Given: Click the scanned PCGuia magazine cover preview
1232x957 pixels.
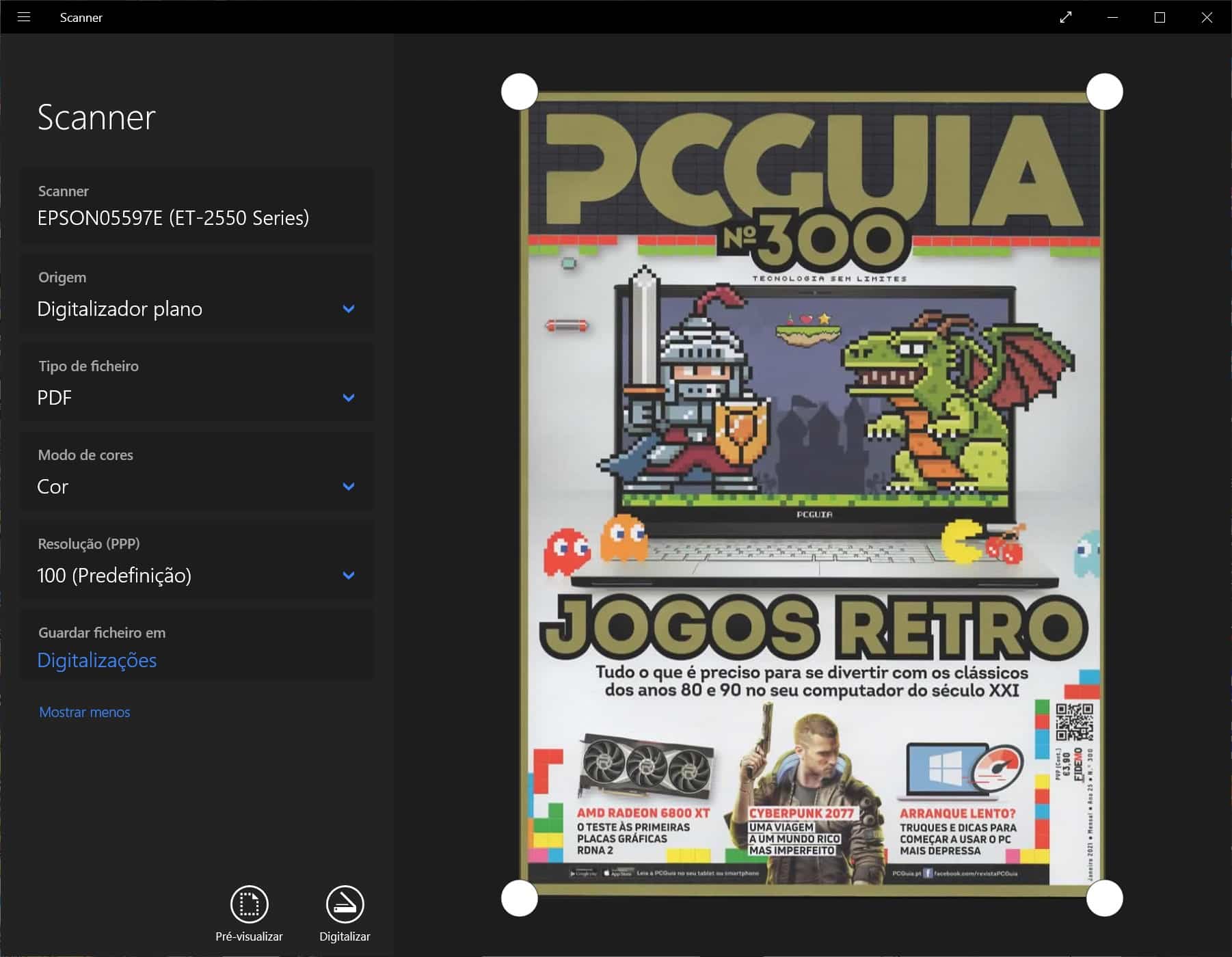Looking at the screenshot, I should click(x=812, y=492).
